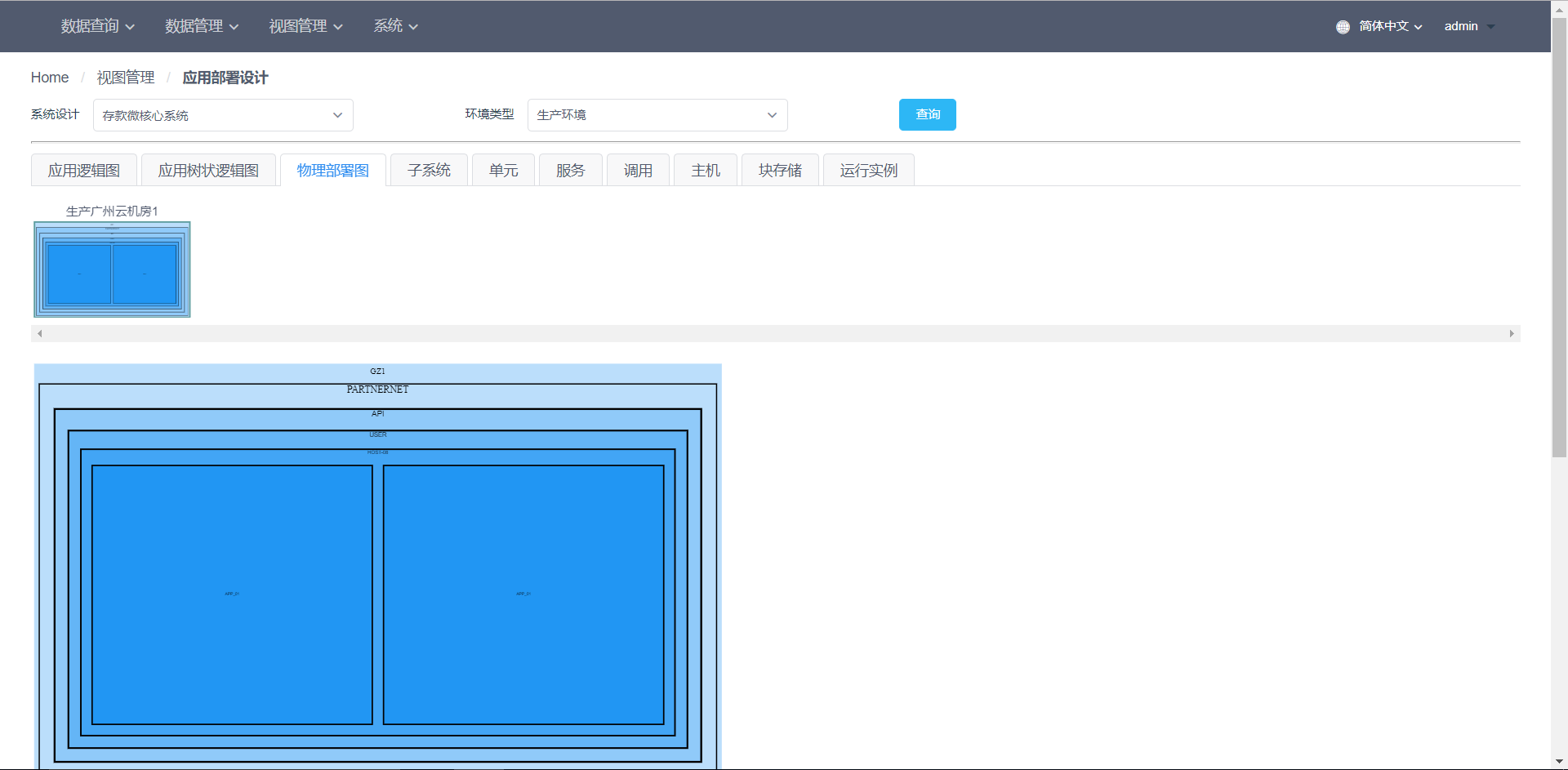
Task: Click the 视图管理 breadcrumb link
Action: pyautogui.click(x=126, y=78)
